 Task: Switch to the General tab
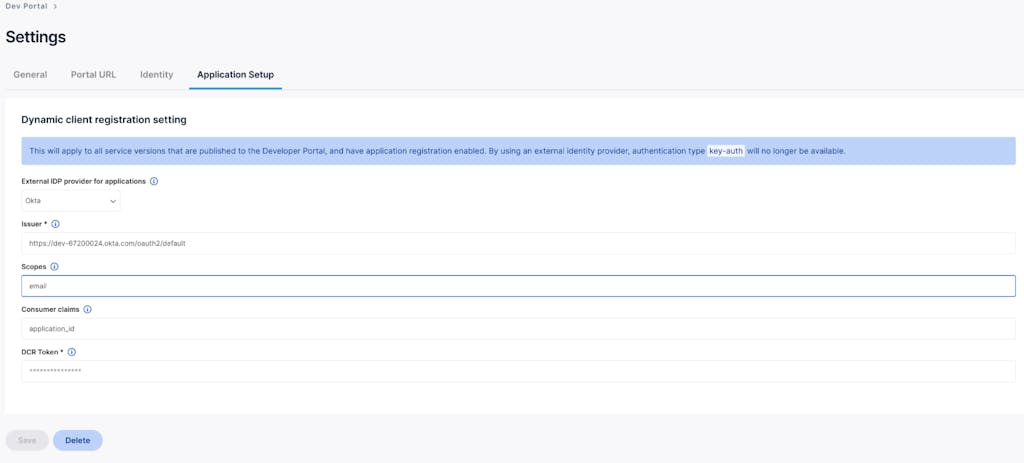[x=30, y=75]
